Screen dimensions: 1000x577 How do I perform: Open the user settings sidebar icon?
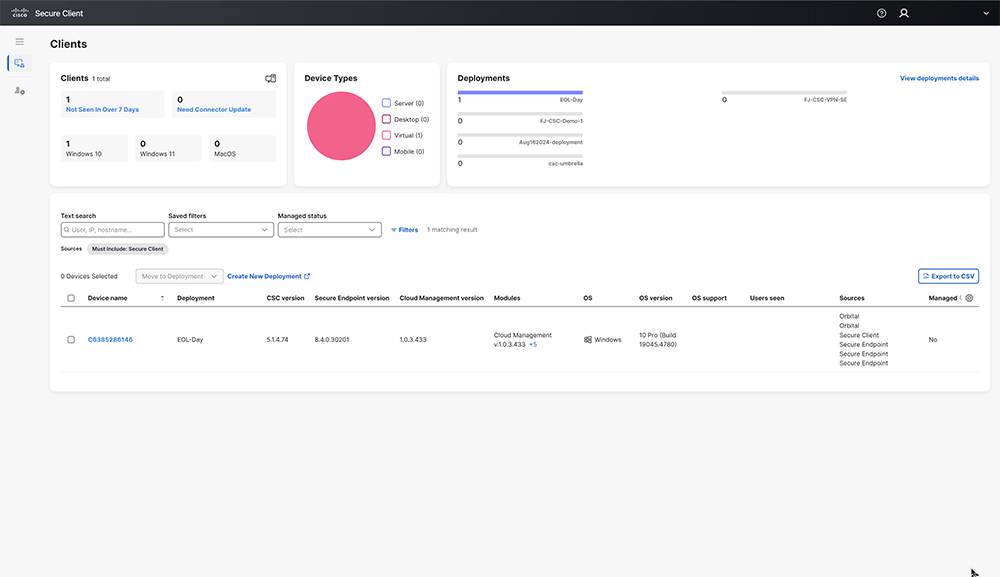20,91
